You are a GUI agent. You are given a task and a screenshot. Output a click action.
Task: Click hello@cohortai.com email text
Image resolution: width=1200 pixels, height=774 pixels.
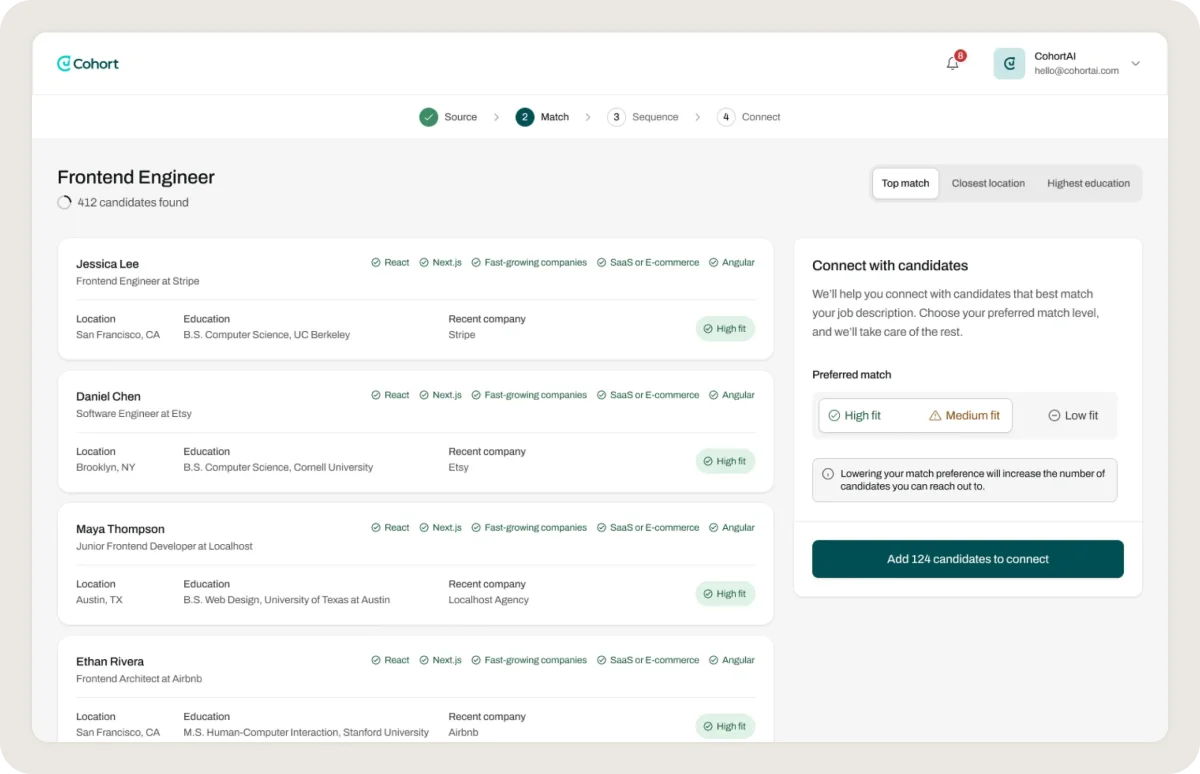click(x=1076, y=71)
